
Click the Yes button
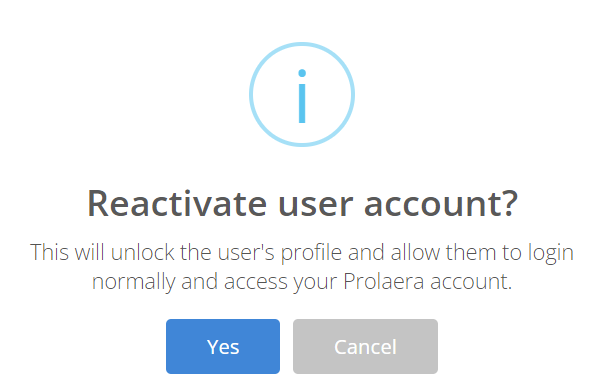tap(223, 346)
